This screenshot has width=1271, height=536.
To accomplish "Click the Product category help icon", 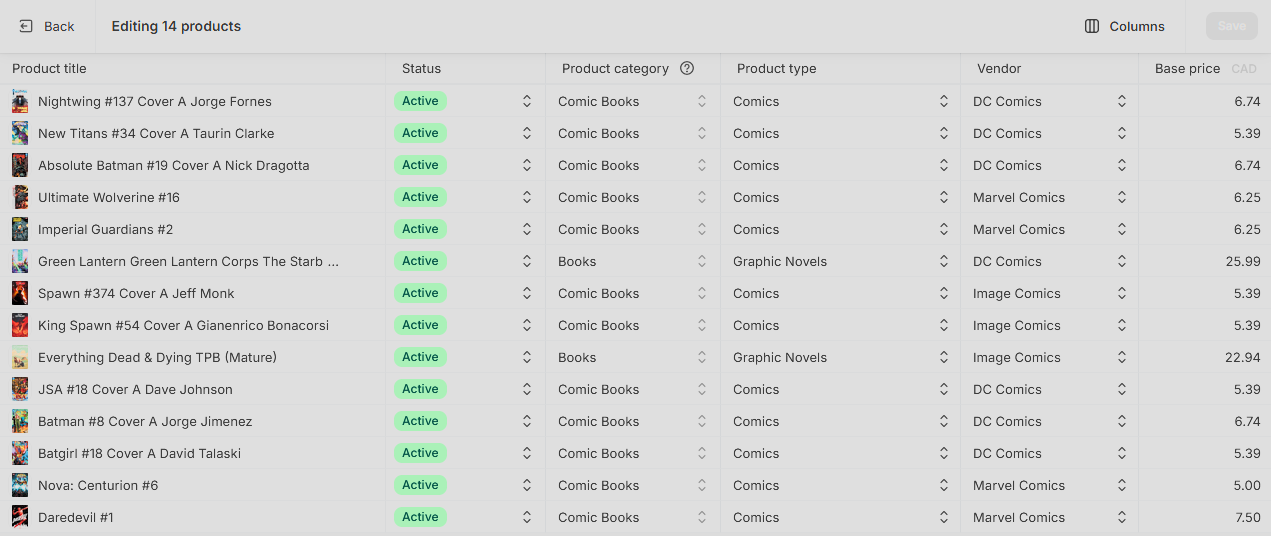I will tap(687, 69).
